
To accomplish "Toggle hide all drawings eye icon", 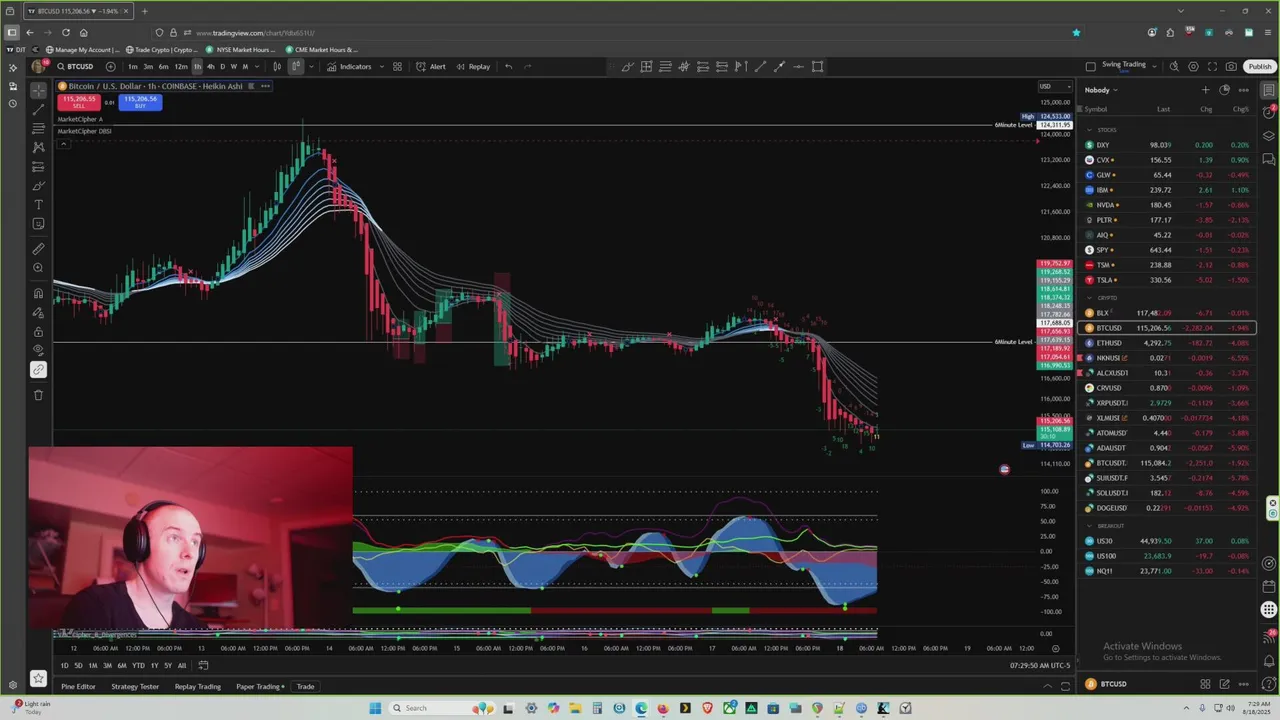I will click(38, 350).
